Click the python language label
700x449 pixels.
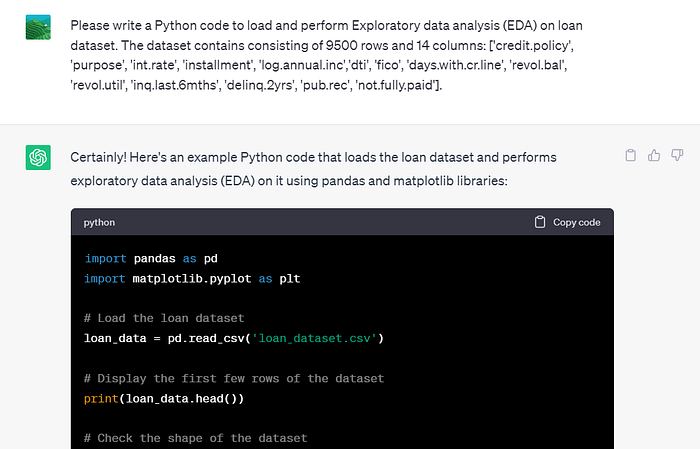coord(99,222)
